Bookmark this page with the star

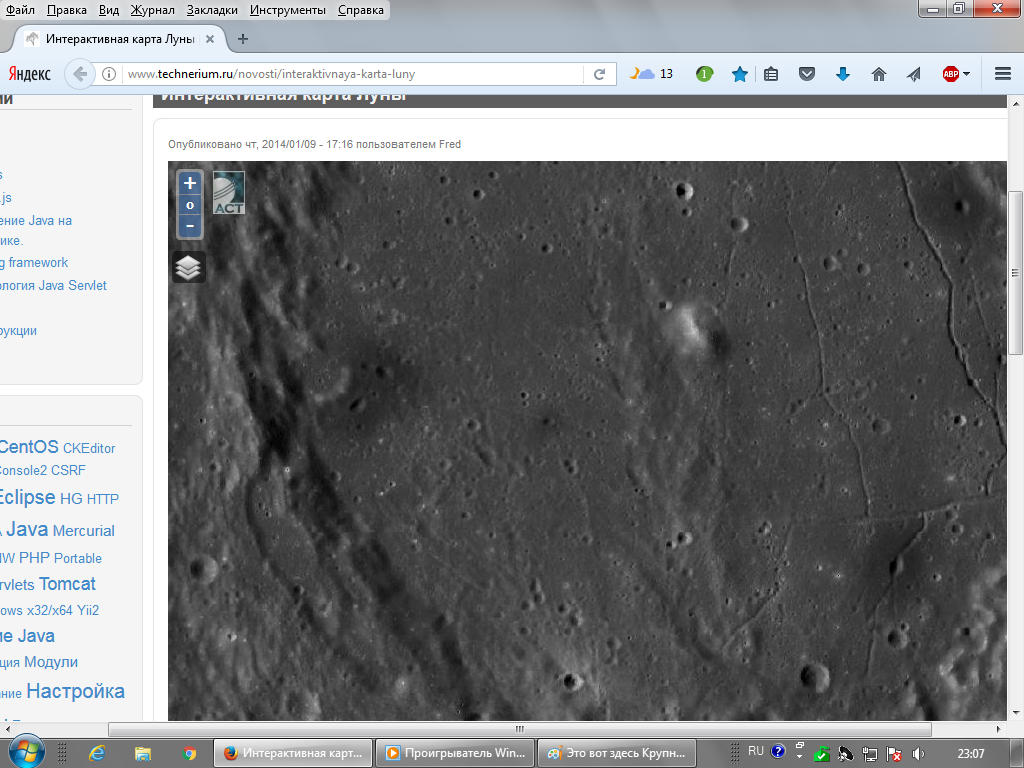click(739, 74)
